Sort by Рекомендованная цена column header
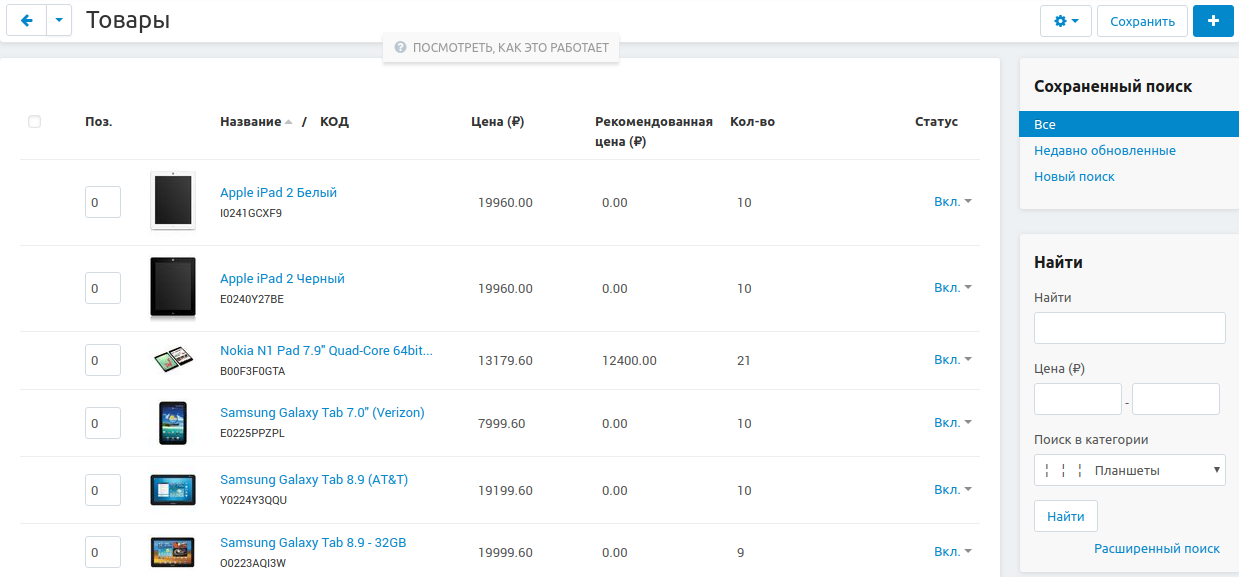1239x577 pixels. [x=654, y=131]
